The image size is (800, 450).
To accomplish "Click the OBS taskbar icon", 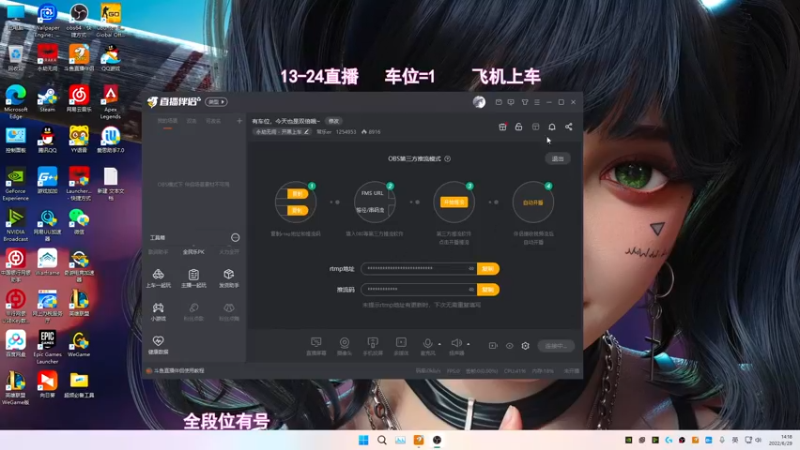I will coord(437,440).
